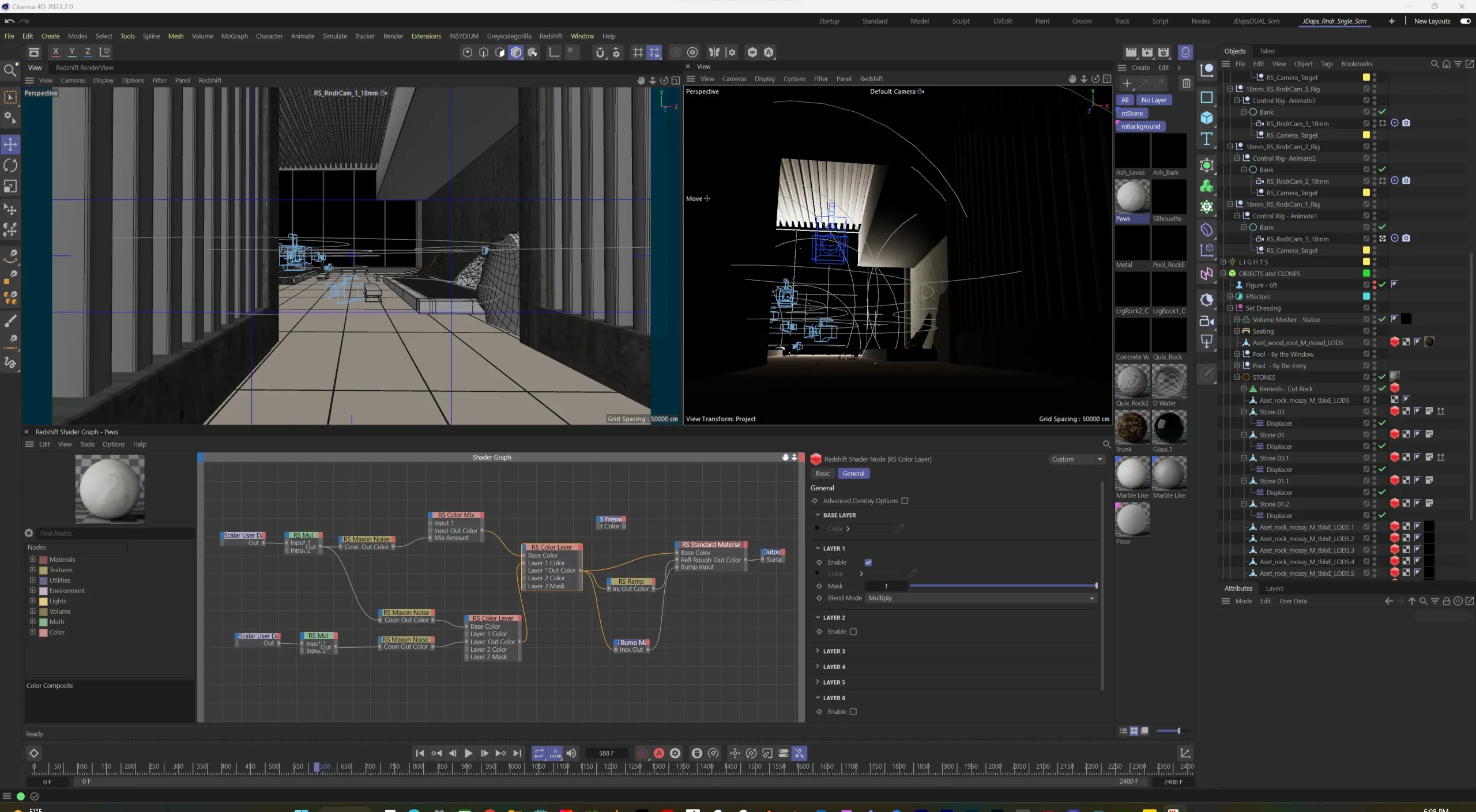Viewport: 1476px width, 812px height.
Task: Click into the Find Nodes search field
Action: [115, 534]
